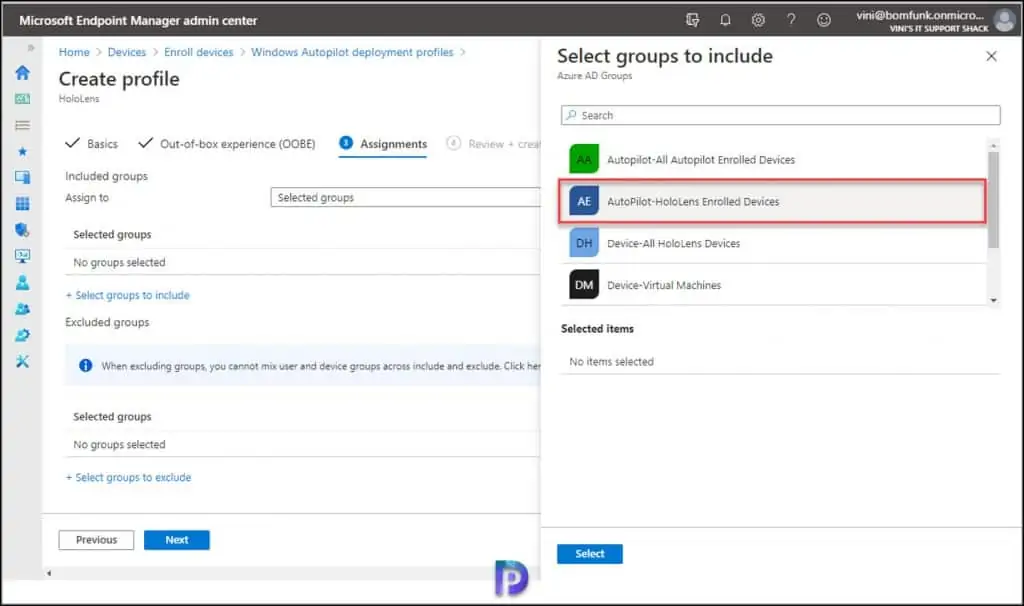This screenshot has width=1024, height=606.
Task: Open the directory and subscription filter icon
Action: (x=692, y=20)
